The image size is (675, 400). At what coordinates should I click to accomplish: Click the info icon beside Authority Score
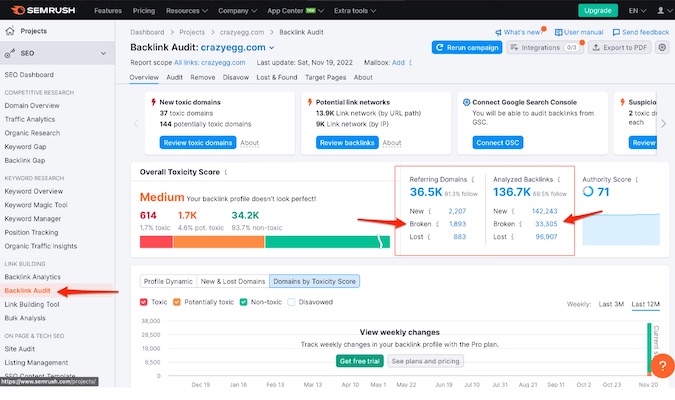[x=637, y=180]
